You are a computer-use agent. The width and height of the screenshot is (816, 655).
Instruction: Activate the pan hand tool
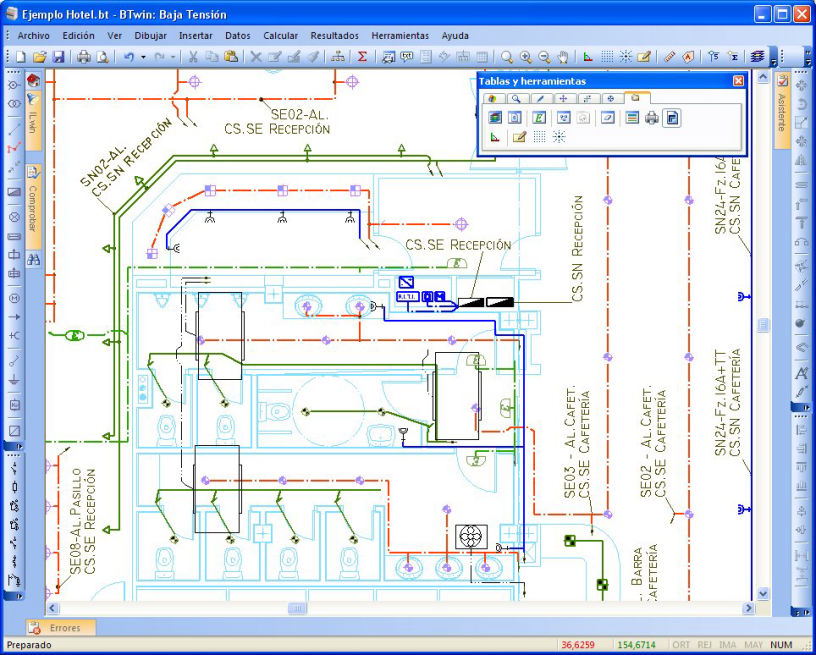pos(563,57)
